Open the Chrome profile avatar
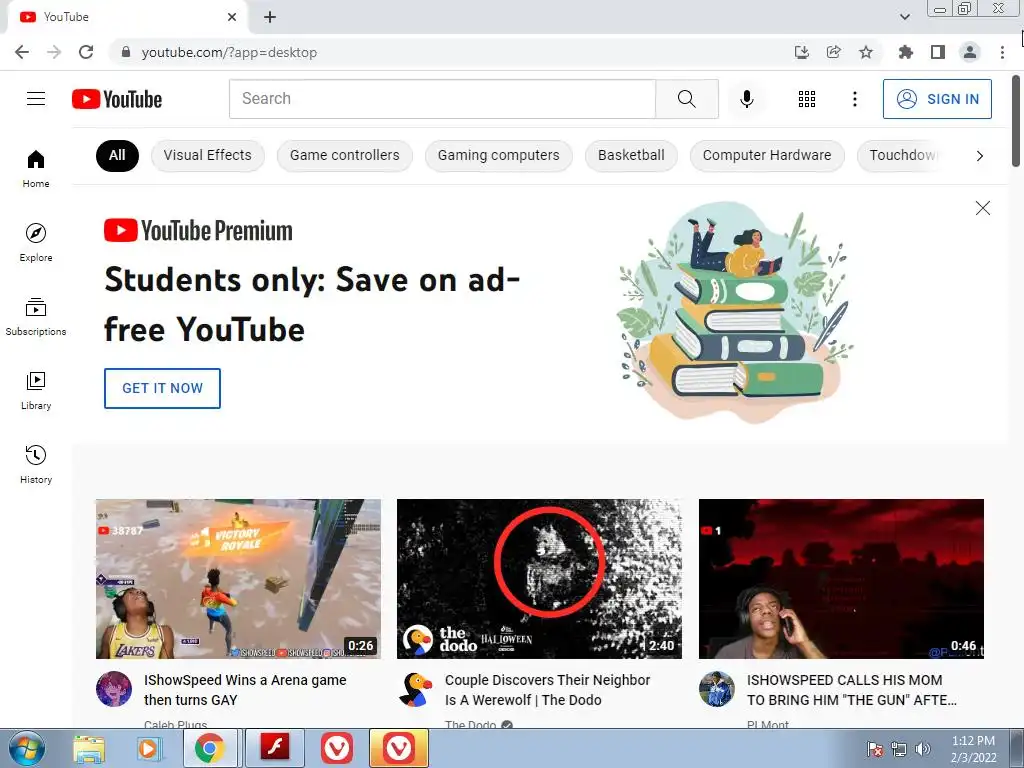 coord(970,52)
